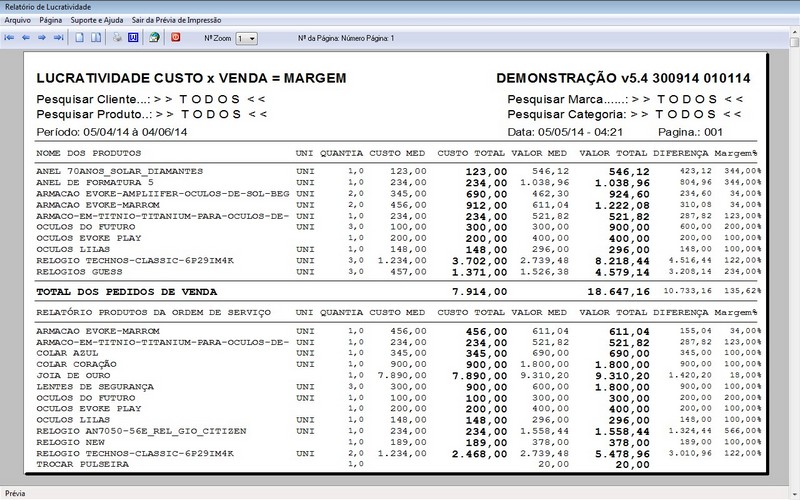Click the report title LUCRATIVIDADE CUSTO x VENDA
The height and width of the screenshot is (500, 800).
(x=191, y=78)
